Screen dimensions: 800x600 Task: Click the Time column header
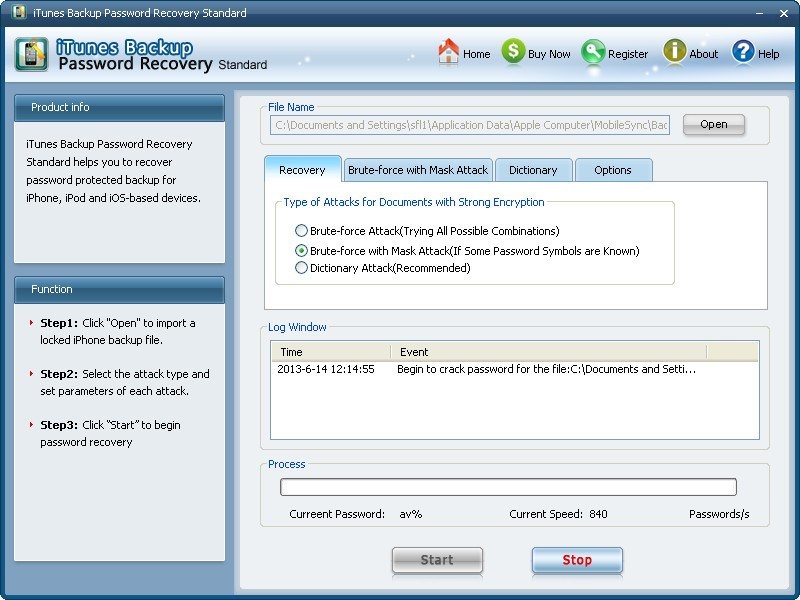point(331,352)
